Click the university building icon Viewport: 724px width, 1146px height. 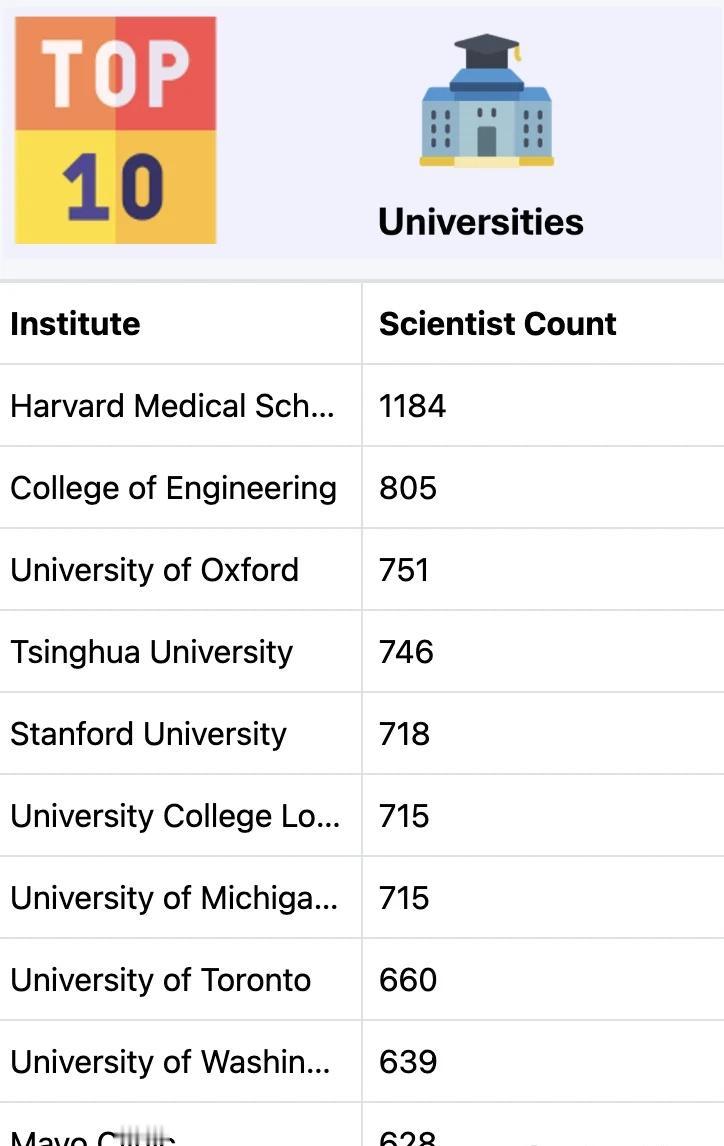tap(486, 101)
